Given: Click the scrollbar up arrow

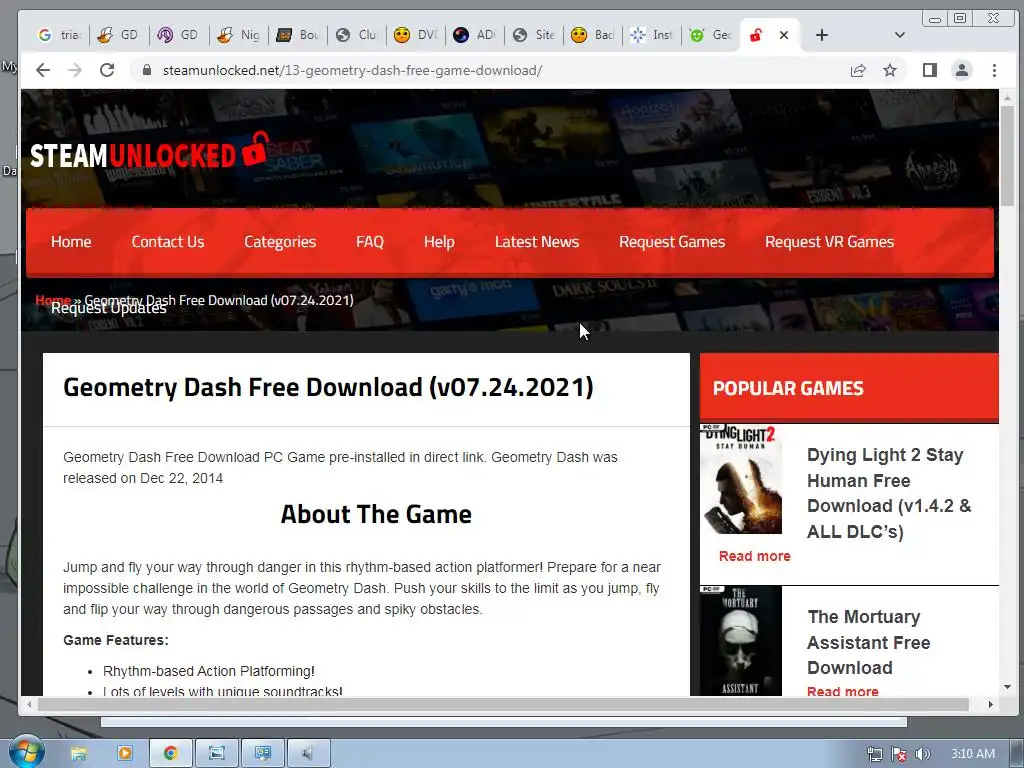Looking at the screenshot, I should click(1007, 98).
